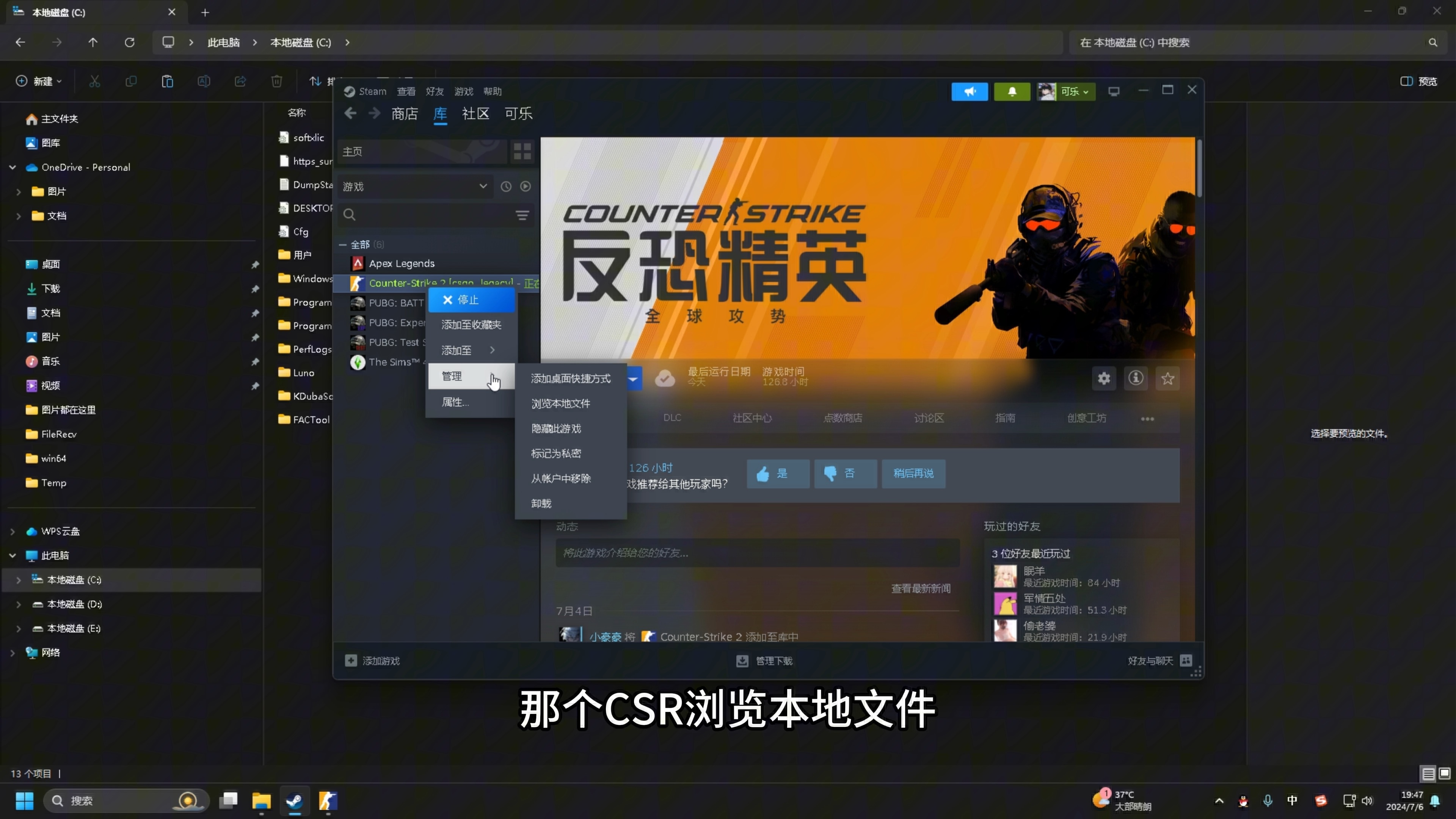Expand 网络 tree node
The image size is (1456, 819).
click(13, 653)
